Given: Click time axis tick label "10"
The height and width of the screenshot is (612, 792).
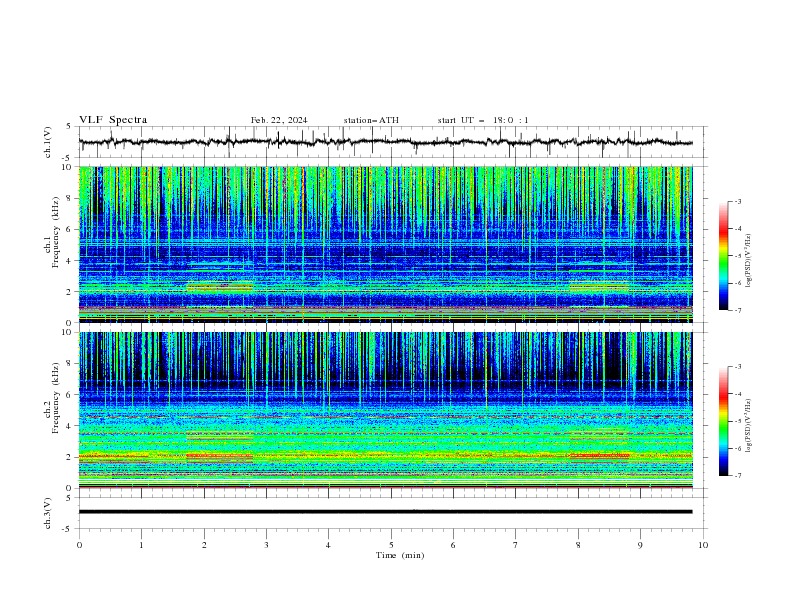Looking at the screenshot, I should point(703,545).
